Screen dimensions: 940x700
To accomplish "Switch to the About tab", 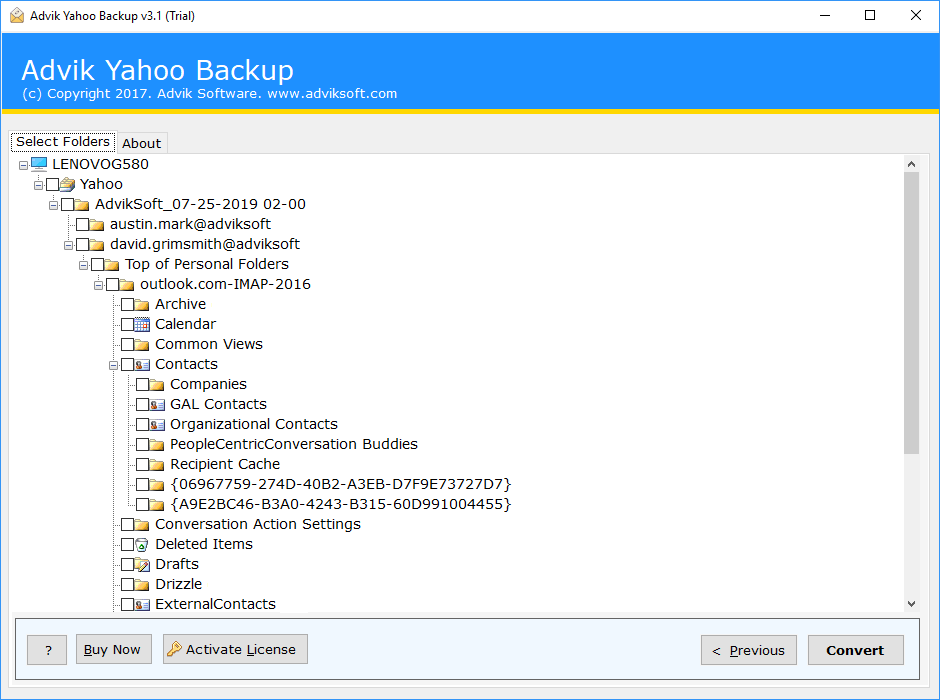I will (142, 143).
